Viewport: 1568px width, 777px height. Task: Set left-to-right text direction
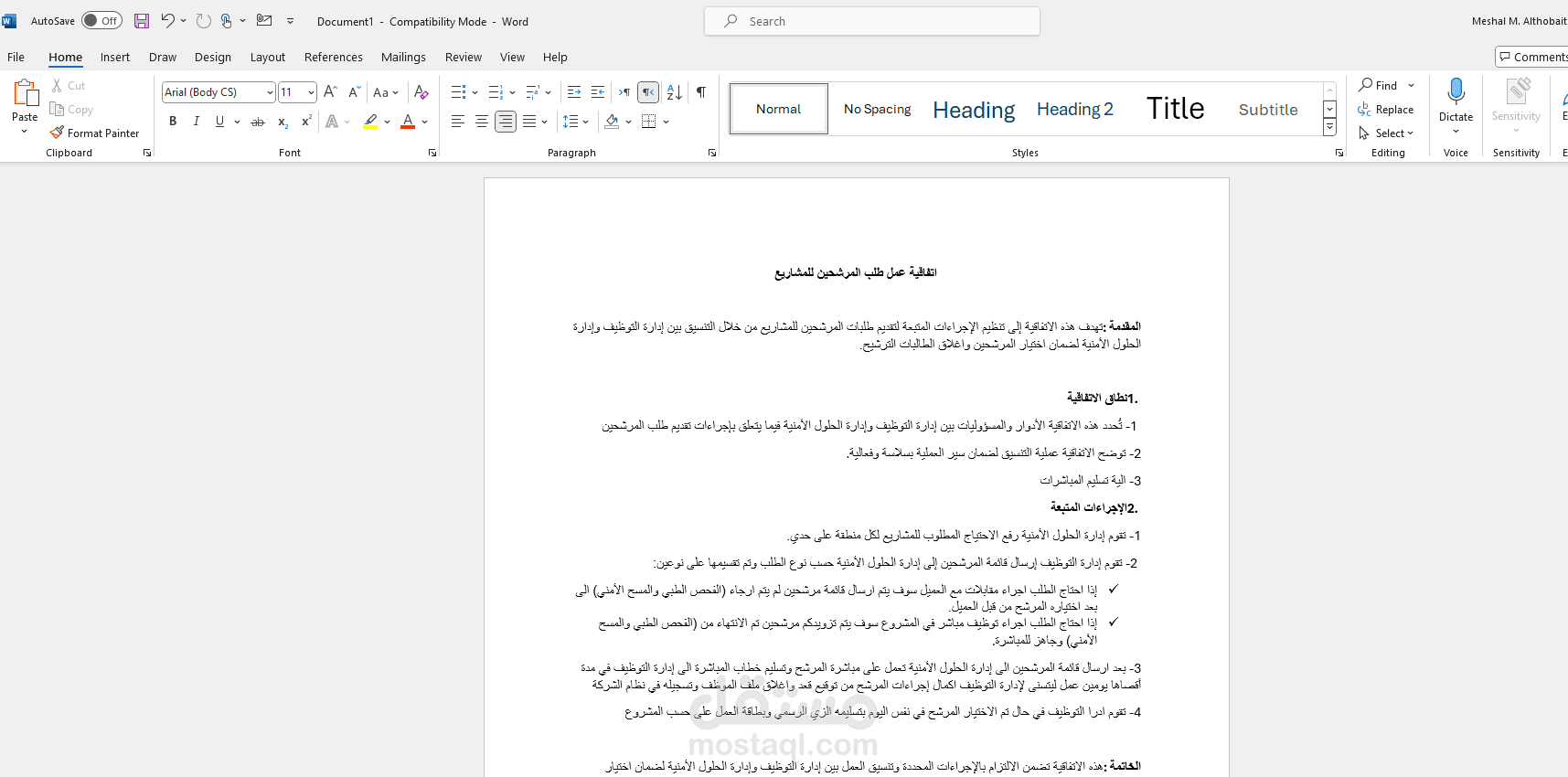(x=624, y=92)
